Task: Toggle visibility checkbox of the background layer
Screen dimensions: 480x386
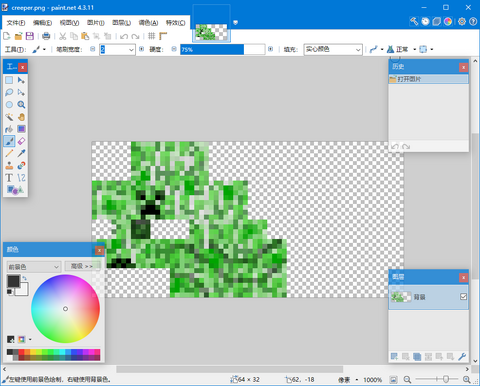Action: pyautogui.click(x=463, y=297)
